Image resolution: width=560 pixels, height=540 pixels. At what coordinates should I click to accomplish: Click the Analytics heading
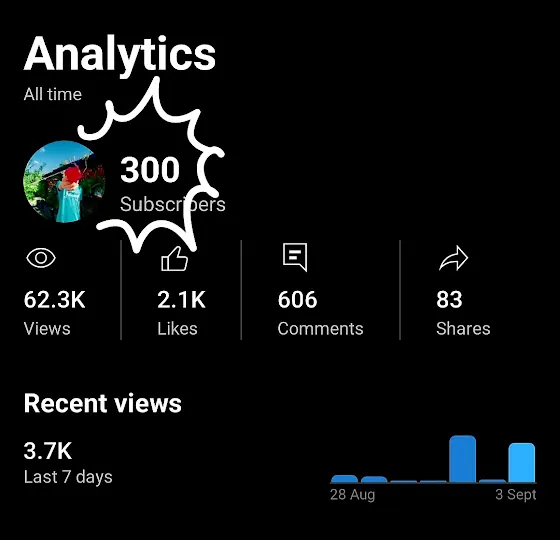click(120, 54)
